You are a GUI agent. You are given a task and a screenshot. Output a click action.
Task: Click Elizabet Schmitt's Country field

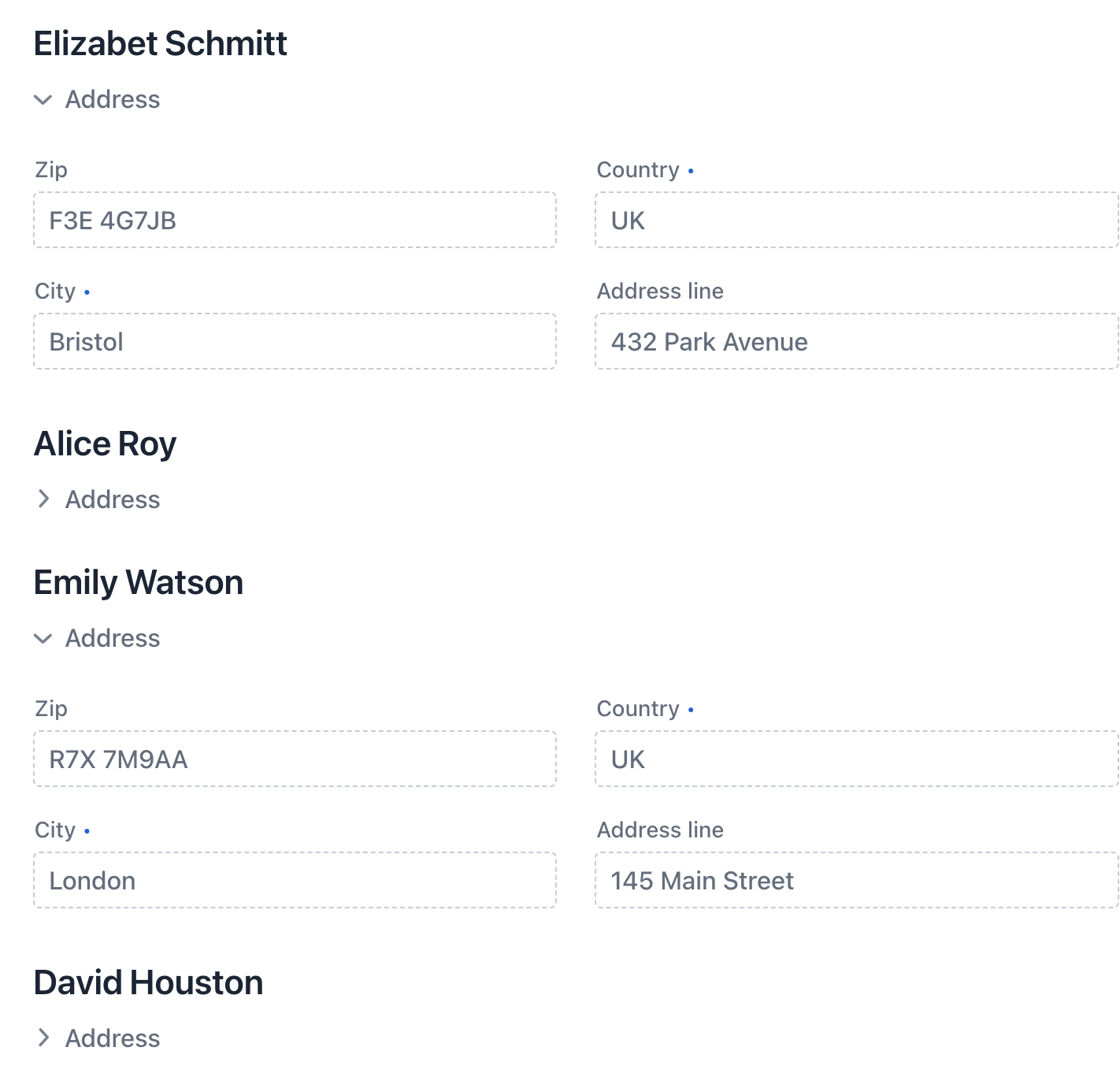(856, 221)
